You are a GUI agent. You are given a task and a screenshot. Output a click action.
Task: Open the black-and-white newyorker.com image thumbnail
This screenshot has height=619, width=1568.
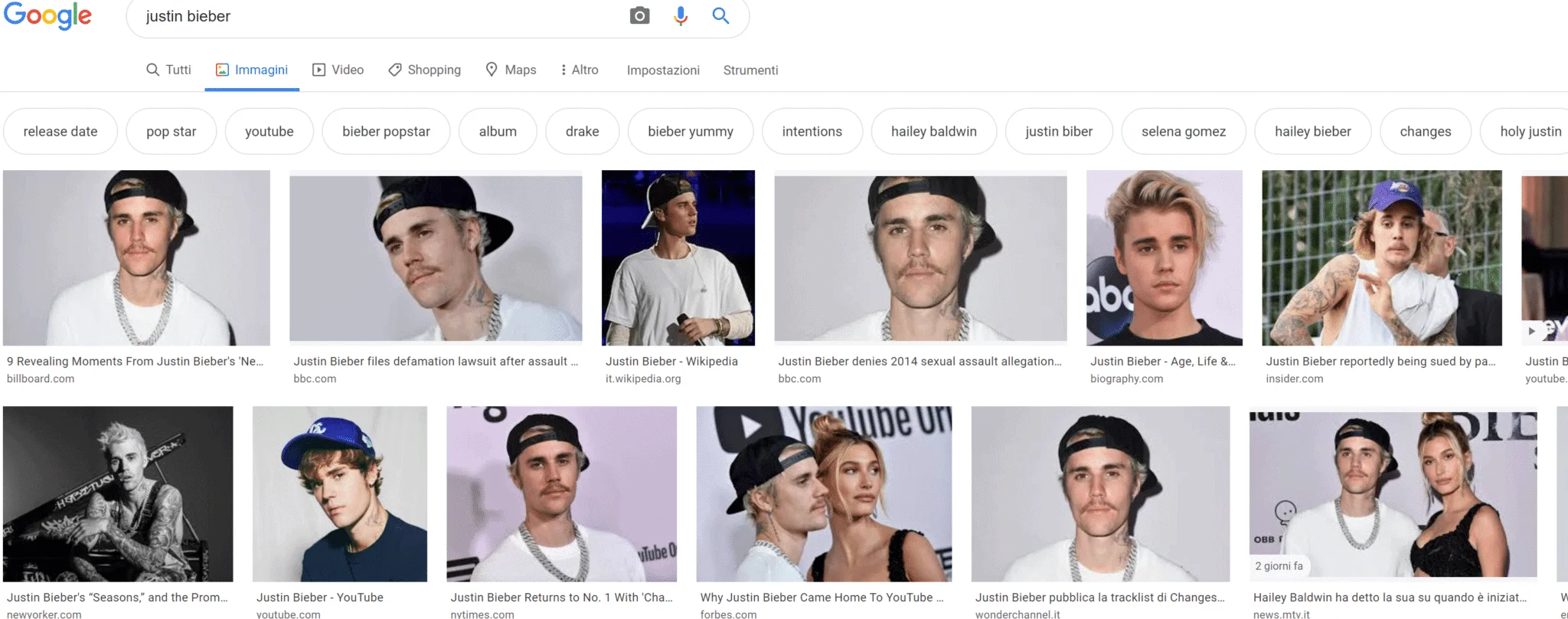coord(118,493)
